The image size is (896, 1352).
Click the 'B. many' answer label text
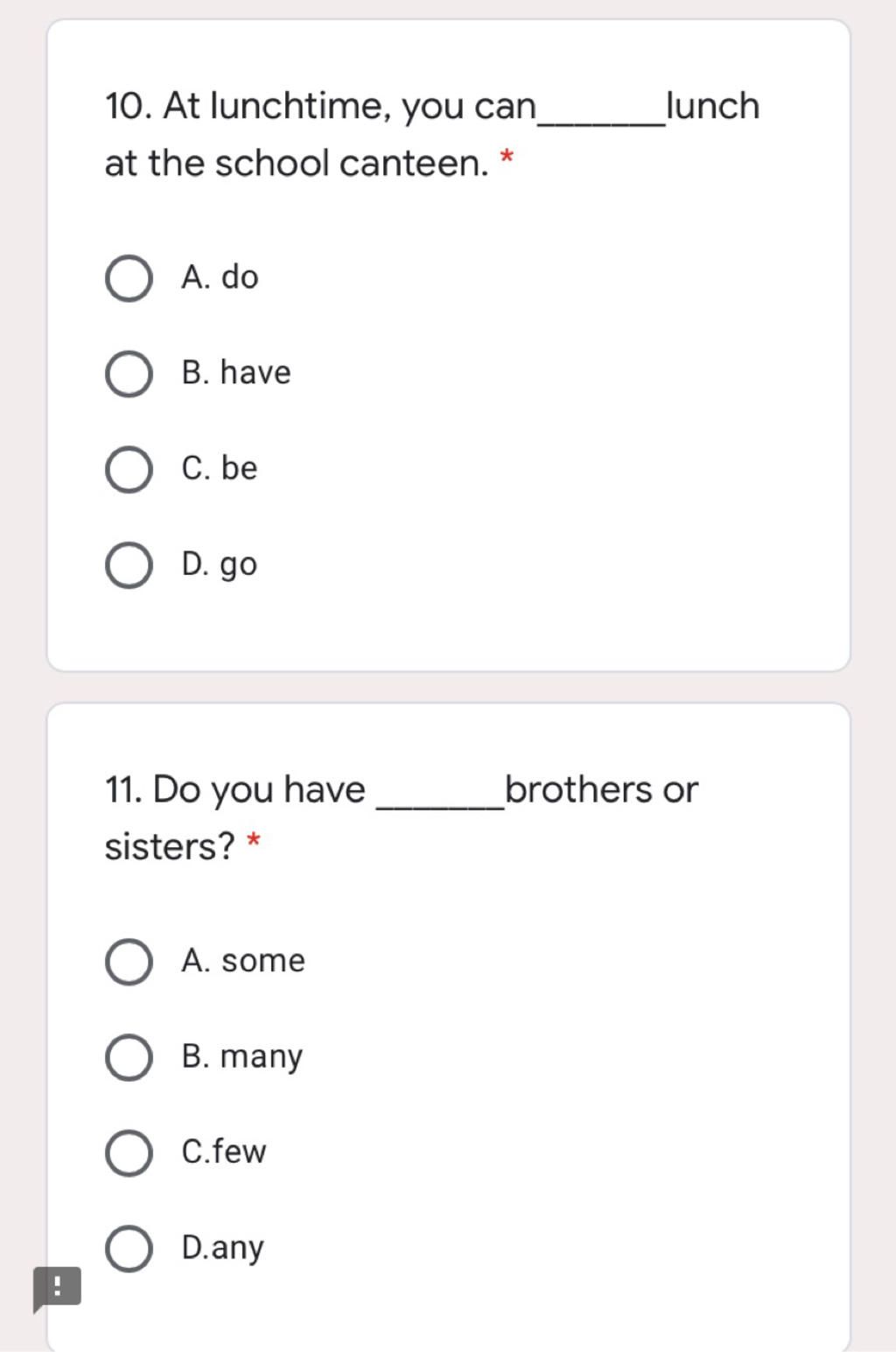tap(242, 1057)
